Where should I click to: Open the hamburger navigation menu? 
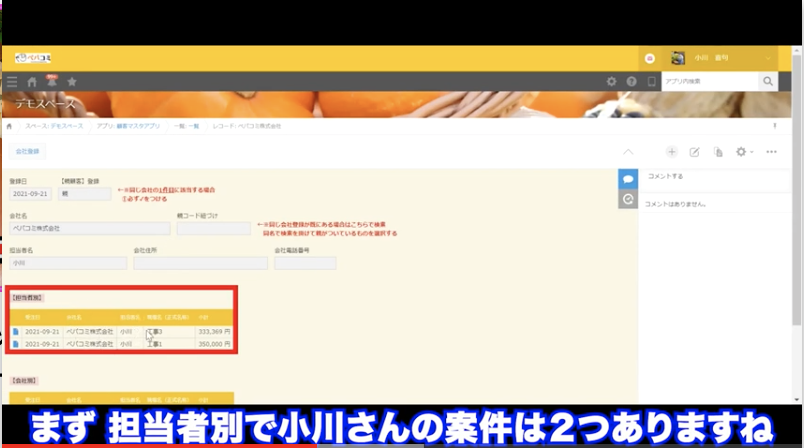point(11,82)
